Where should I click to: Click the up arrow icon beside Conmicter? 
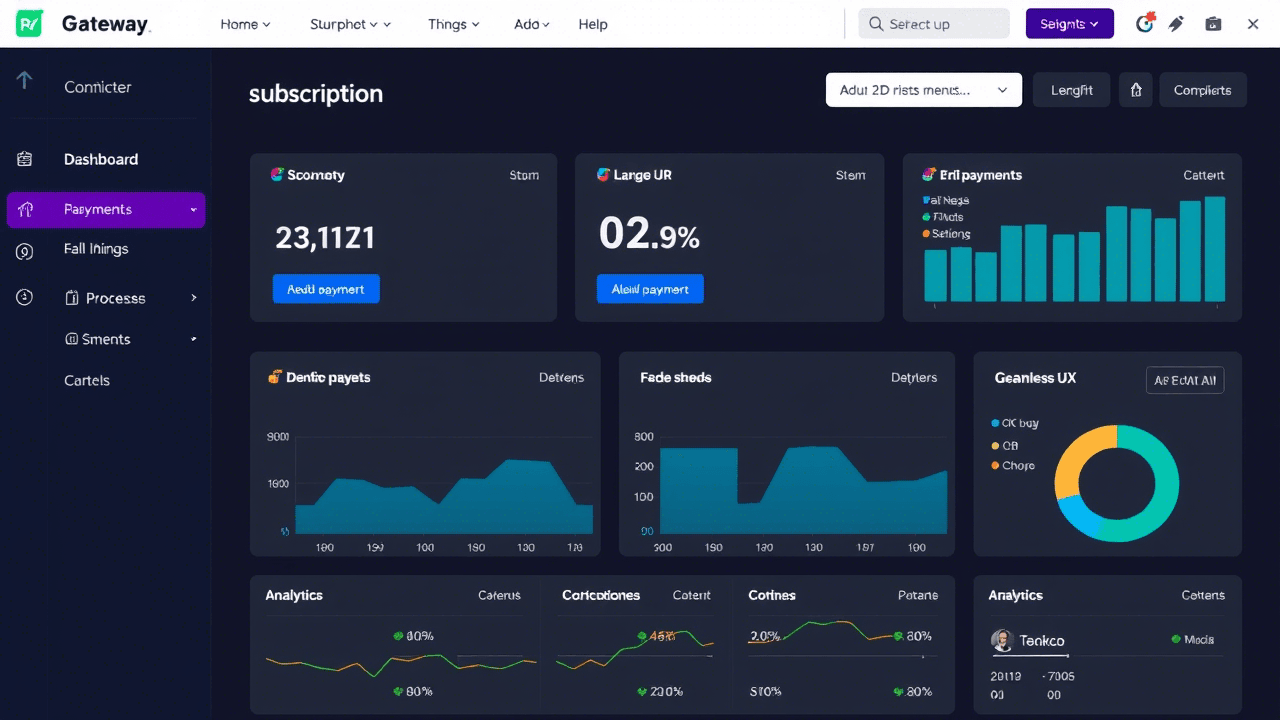(25, 81)
